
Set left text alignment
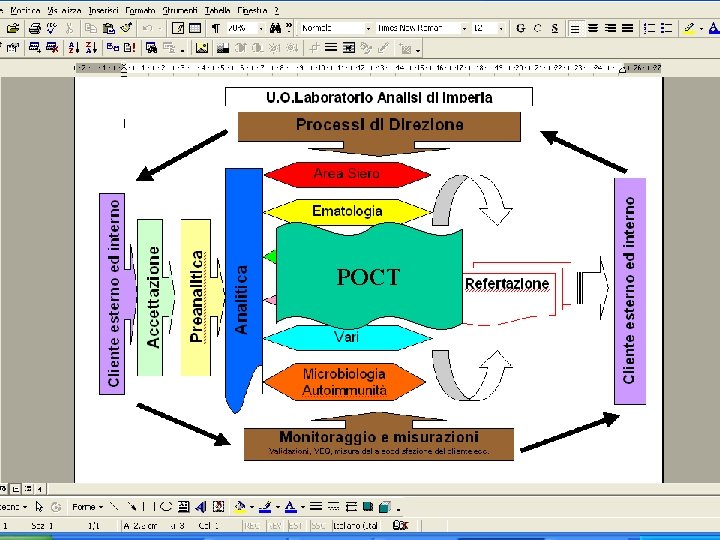coord(574,28)
